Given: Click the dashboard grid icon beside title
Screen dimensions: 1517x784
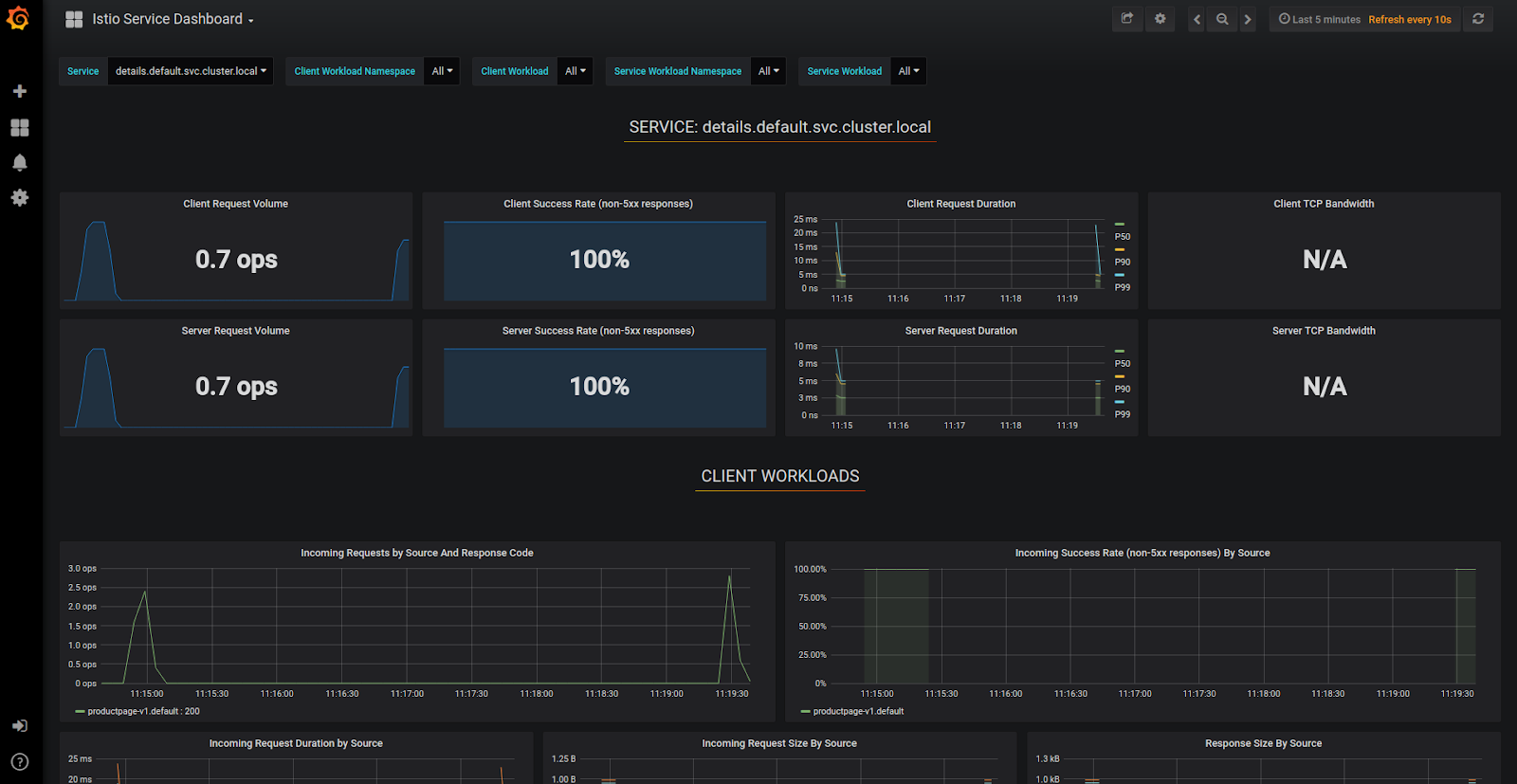Looking at the screenshot, I should coord(74,19).
